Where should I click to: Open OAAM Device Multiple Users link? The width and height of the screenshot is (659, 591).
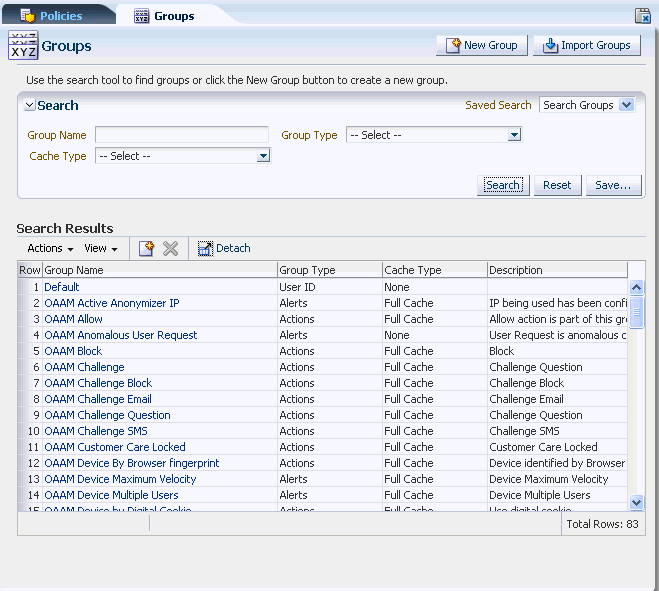coord(111,495)
